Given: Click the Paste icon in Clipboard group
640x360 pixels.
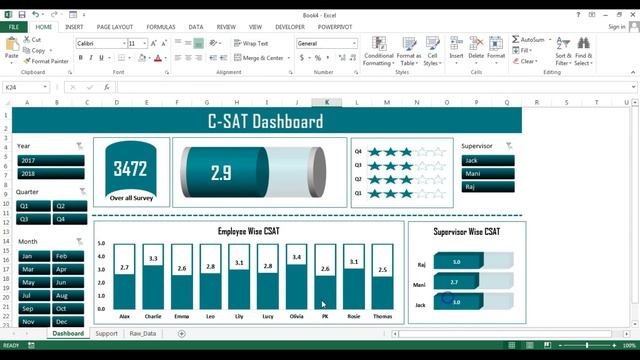Looking at the screenshot, I should click(x=11, y=44).
